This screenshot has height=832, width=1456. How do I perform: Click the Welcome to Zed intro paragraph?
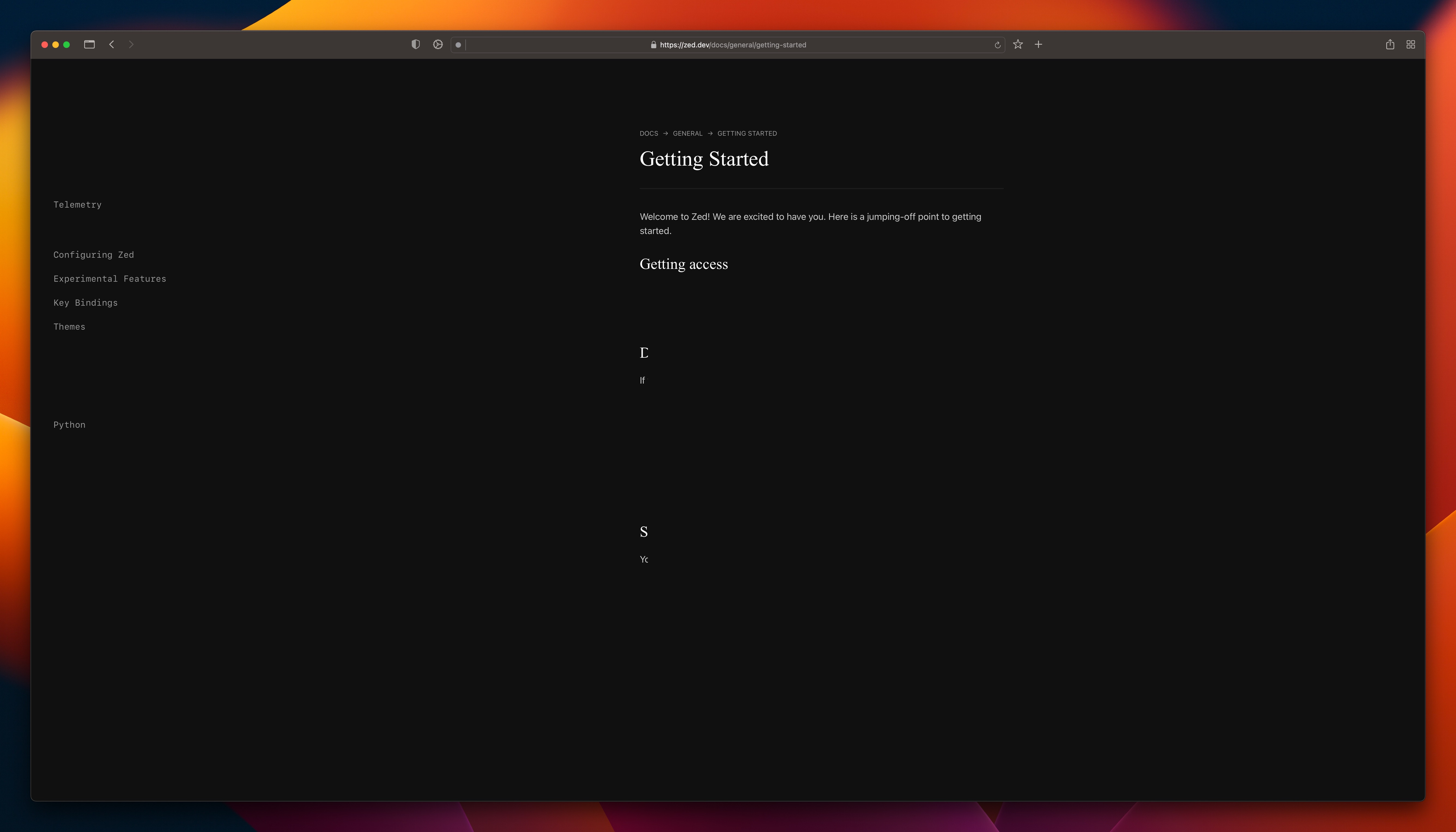810,224
